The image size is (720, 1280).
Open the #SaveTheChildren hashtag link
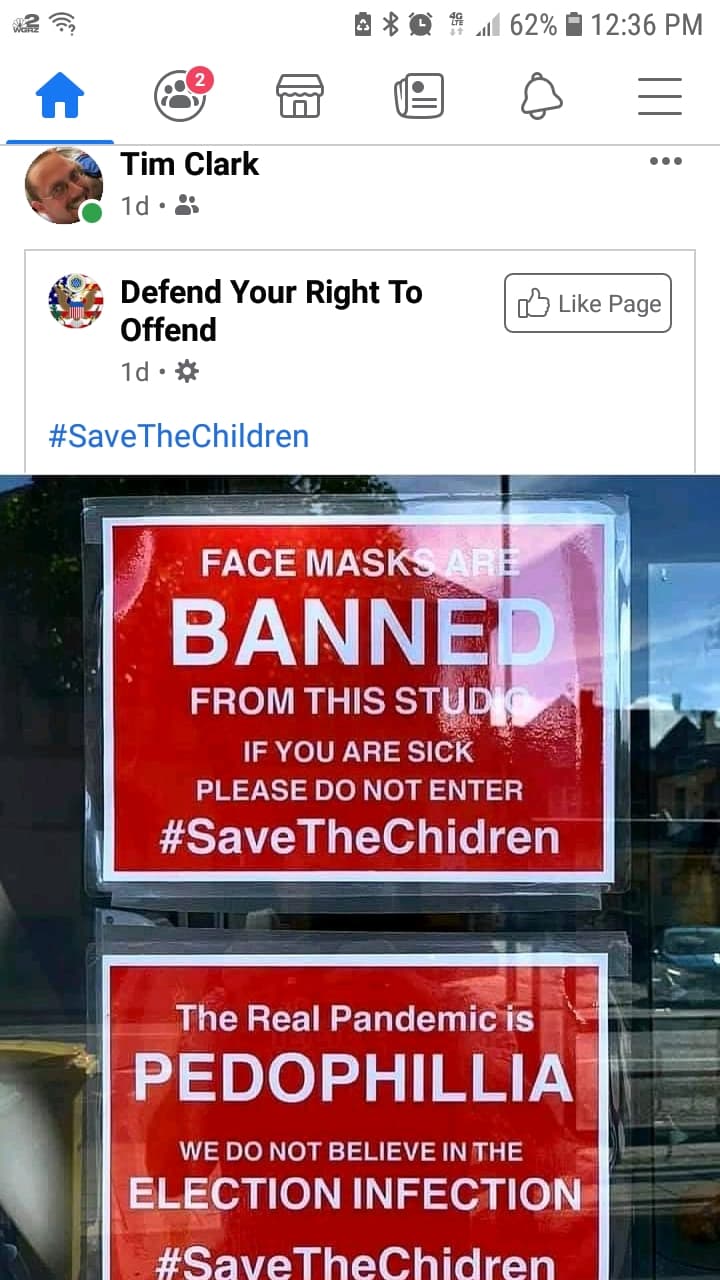pos(179,436)
